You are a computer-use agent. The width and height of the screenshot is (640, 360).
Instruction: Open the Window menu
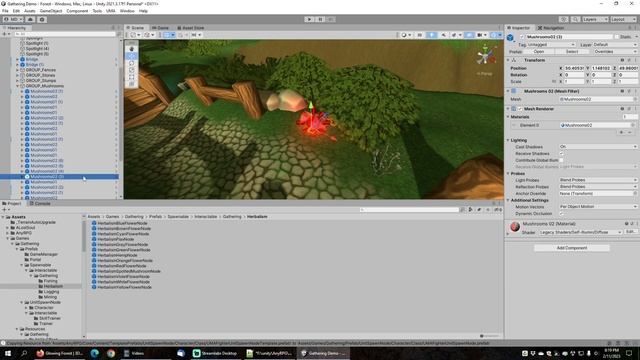point(127,11)
